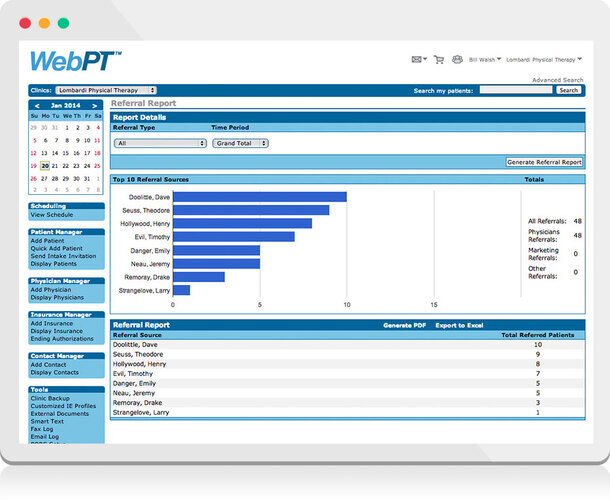Go to previous month in calendar
Viewport: 610px width, 500px height.
pos(37,105)
